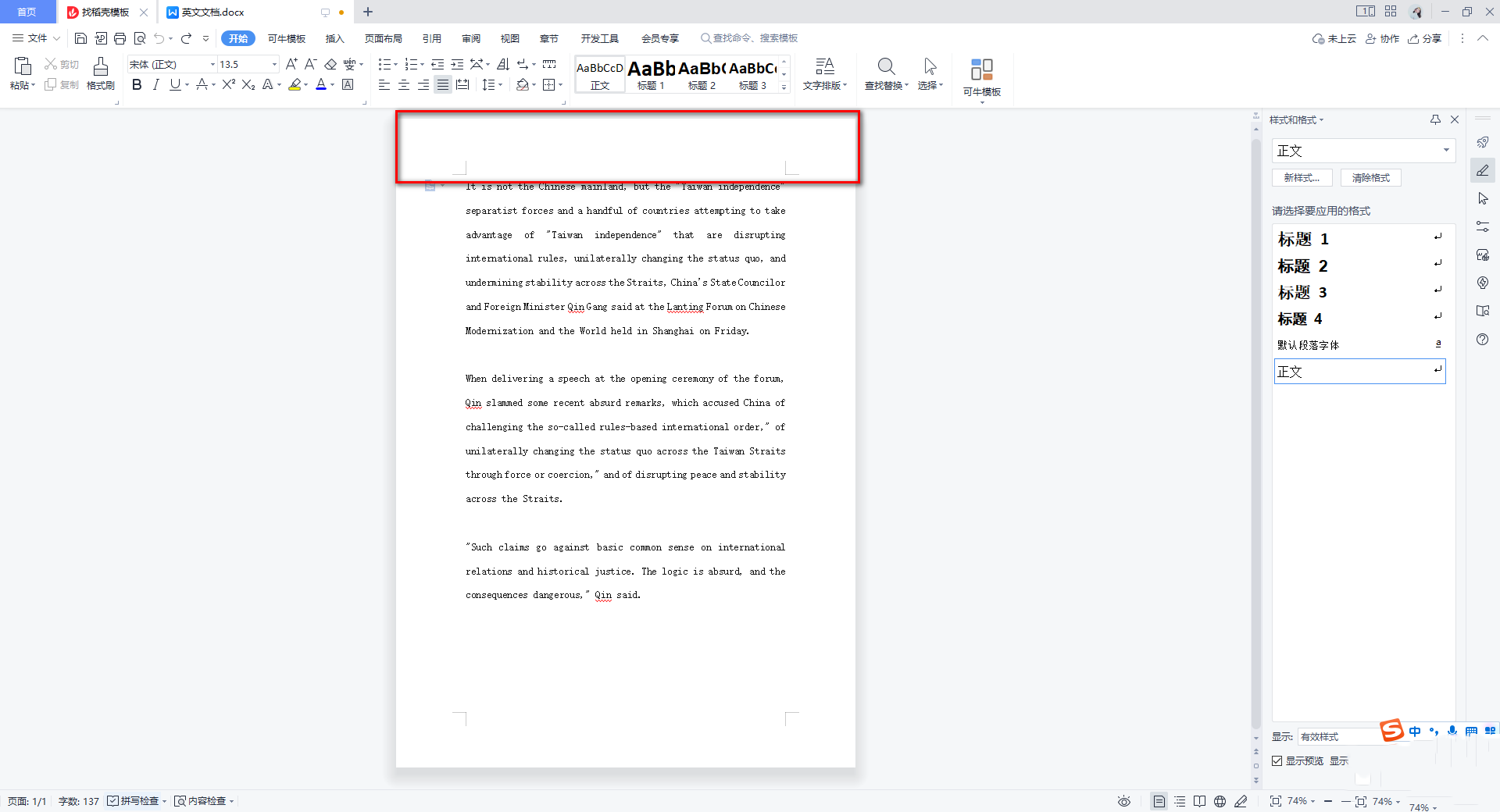Open the 正文 style dropdown in styles panel

1446,150
